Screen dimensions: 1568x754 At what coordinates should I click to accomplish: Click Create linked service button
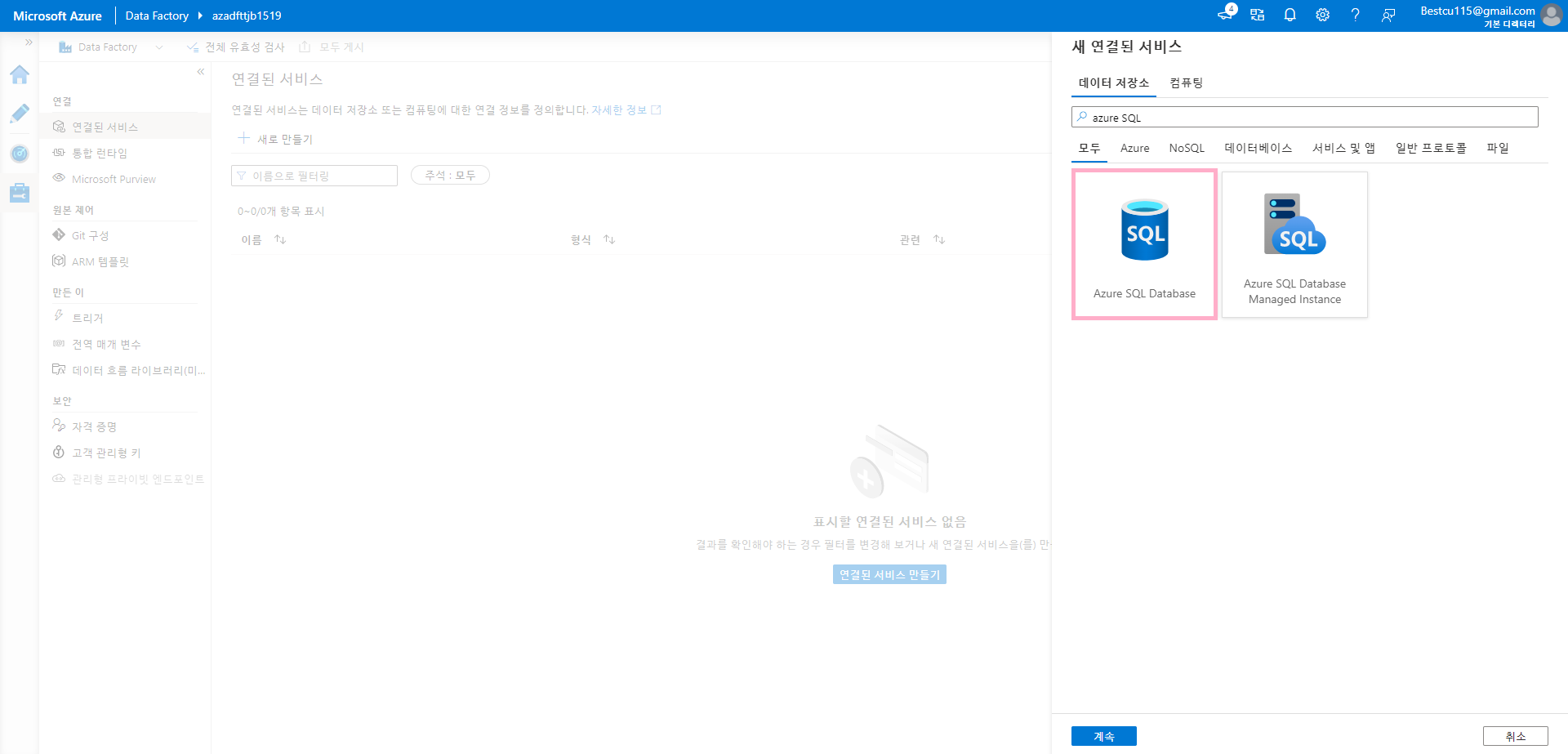tap(889, 574)
